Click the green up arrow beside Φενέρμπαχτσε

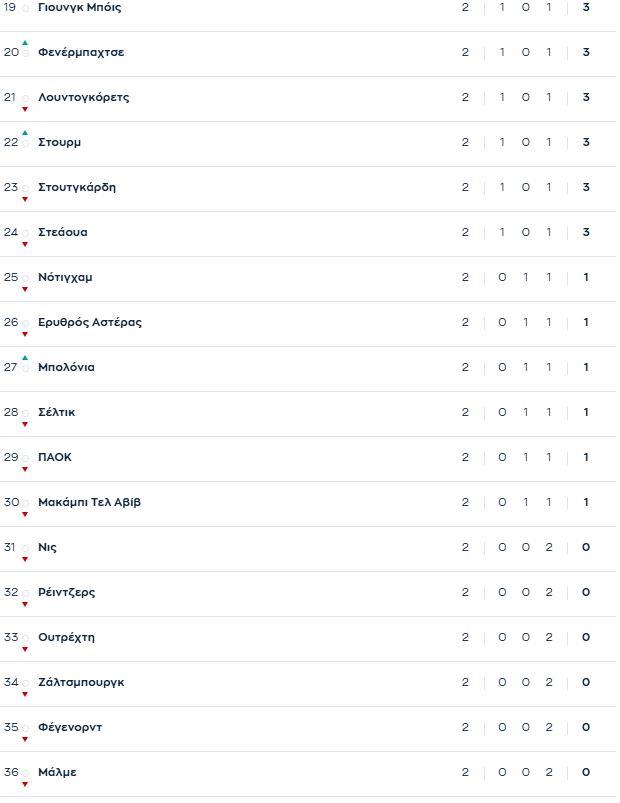[25, 43]
